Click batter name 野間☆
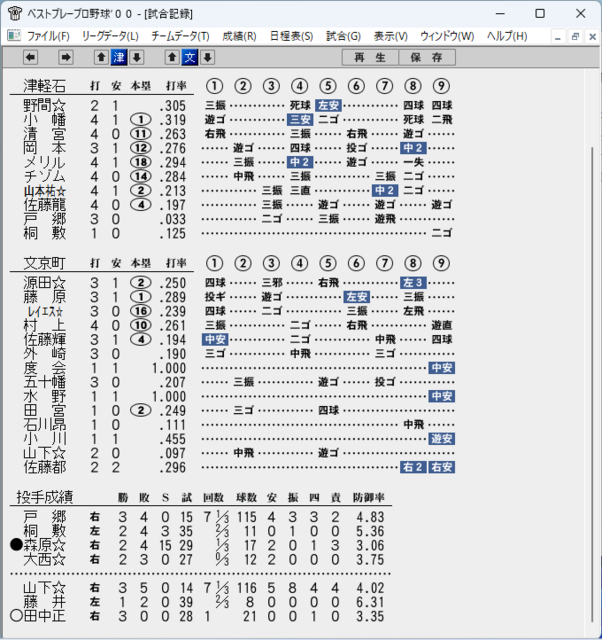Screen dimensions: 602x640 pos(44,106)
